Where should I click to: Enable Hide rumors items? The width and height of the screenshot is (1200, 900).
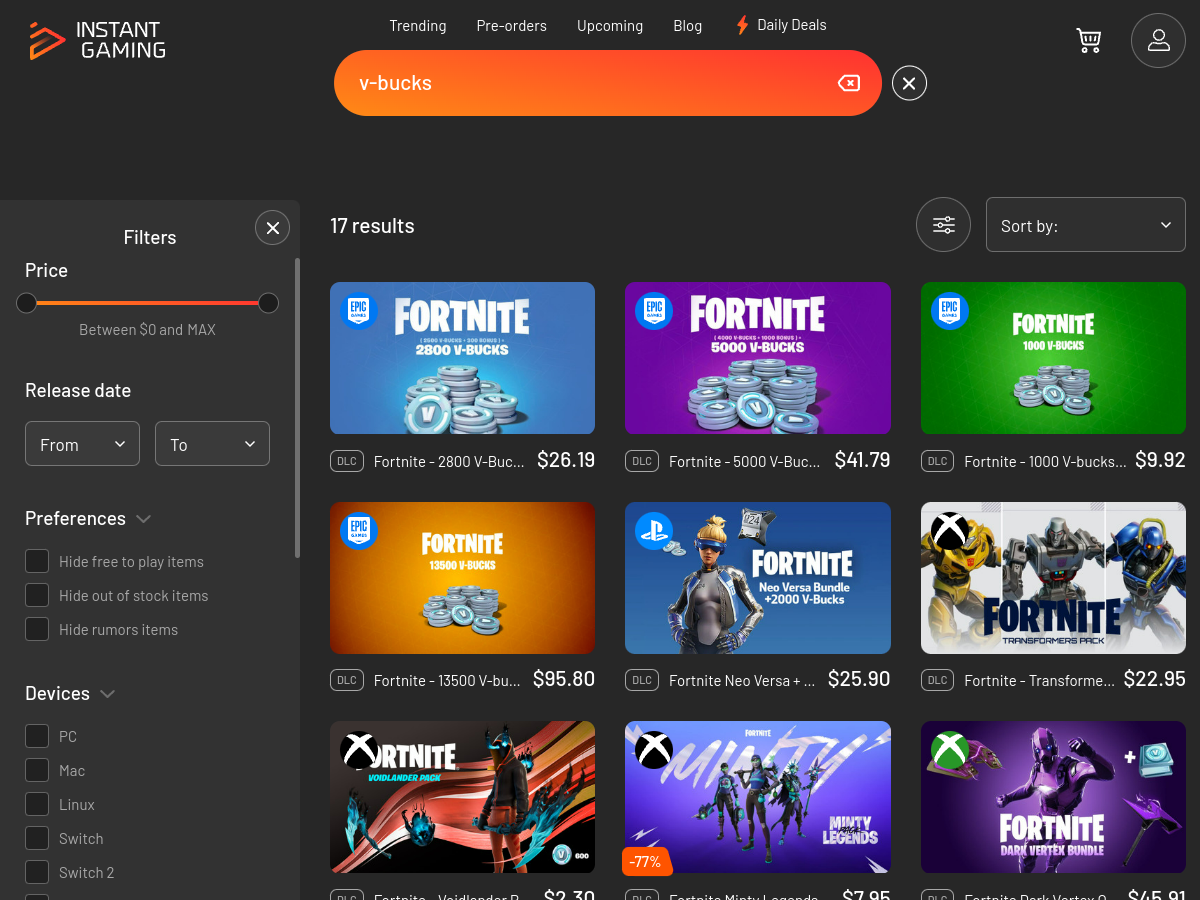point(37,630)
